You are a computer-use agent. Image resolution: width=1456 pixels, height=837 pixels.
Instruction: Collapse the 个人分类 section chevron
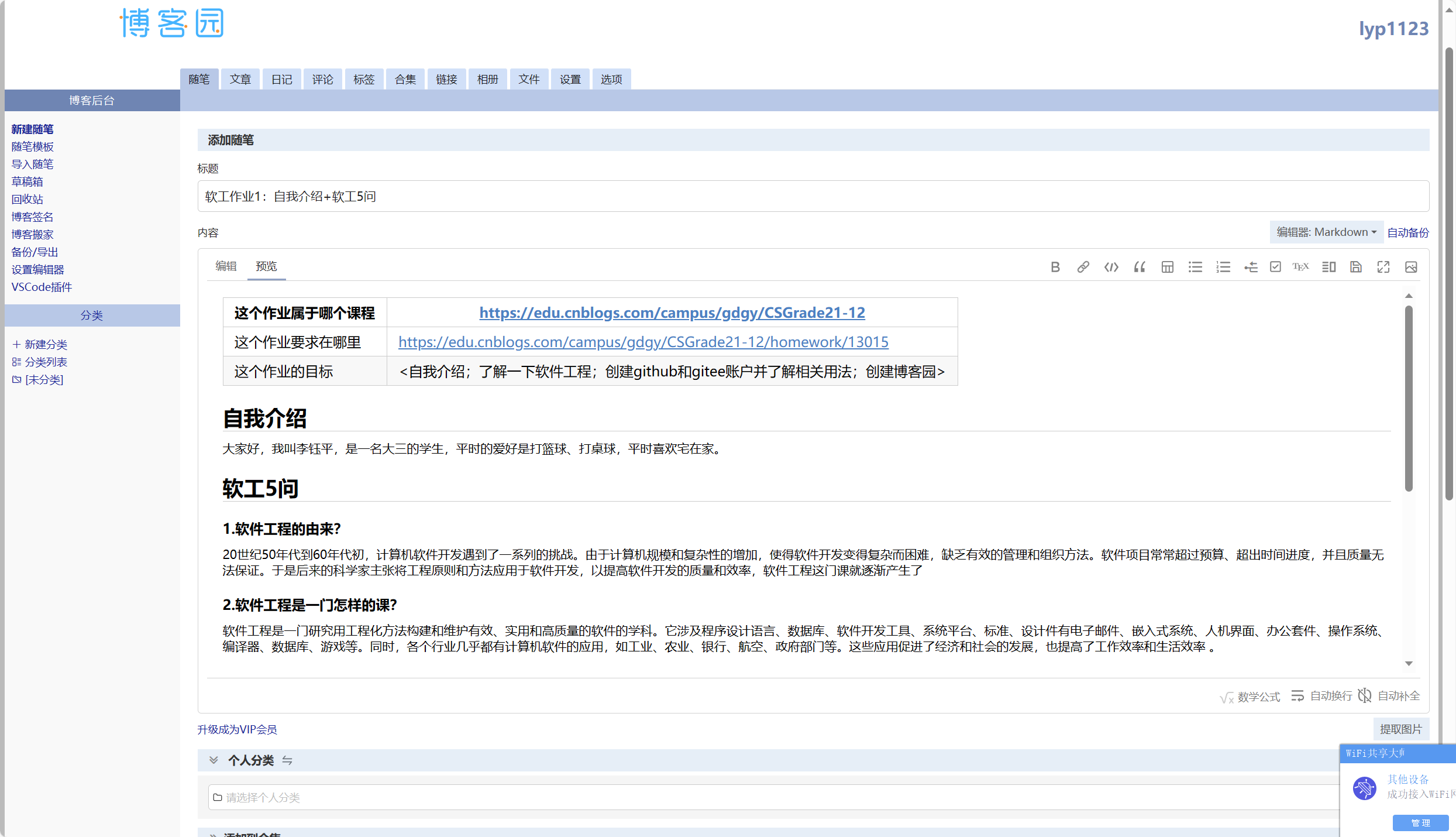point(214,760)
